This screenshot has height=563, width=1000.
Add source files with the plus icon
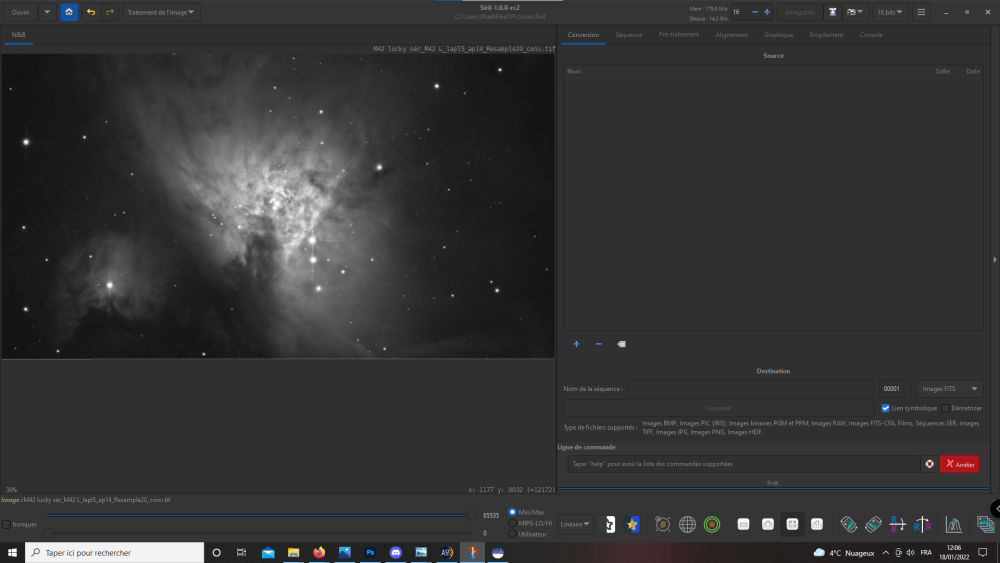[576, 344]
